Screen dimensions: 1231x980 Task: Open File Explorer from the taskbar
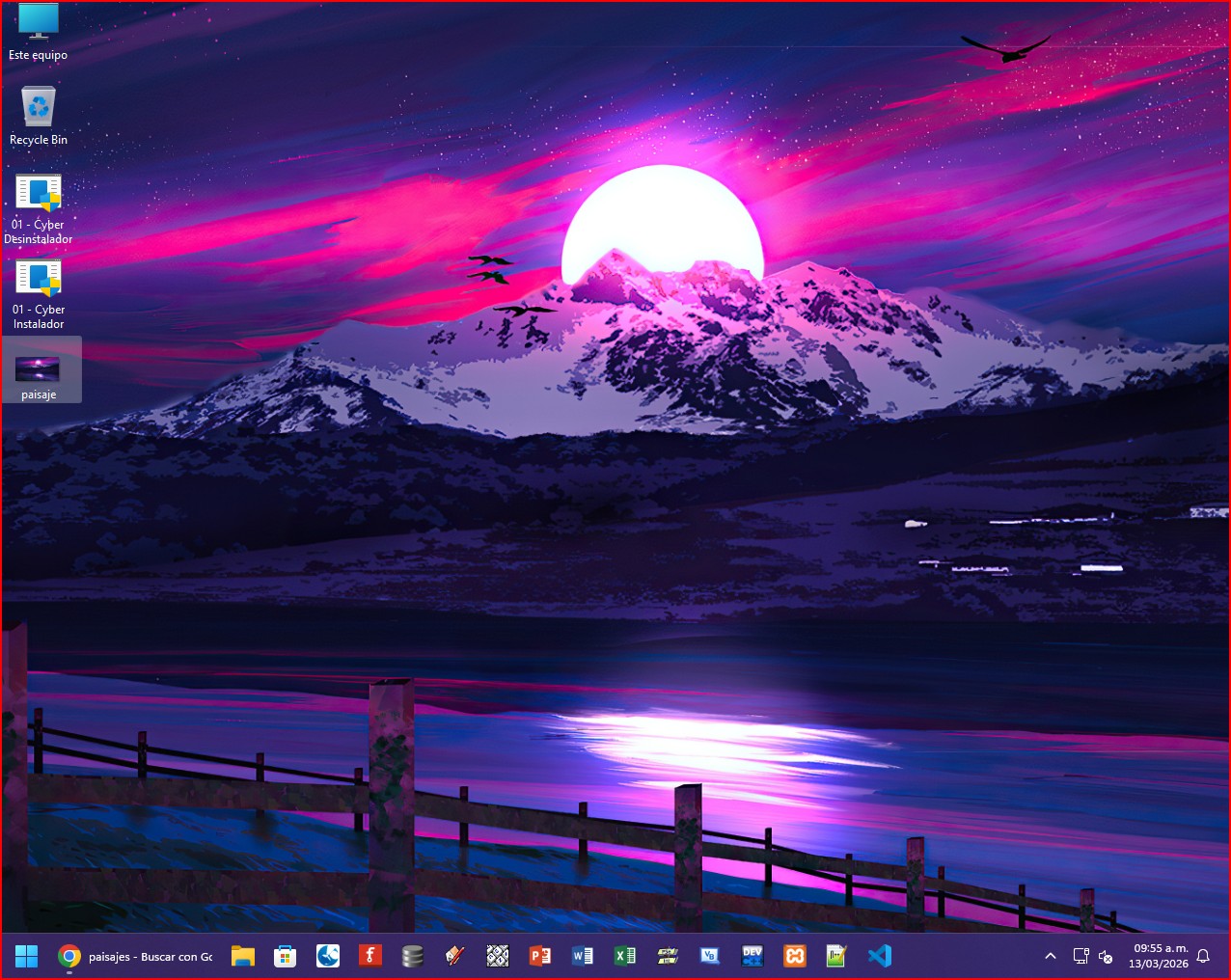[243, 956]
